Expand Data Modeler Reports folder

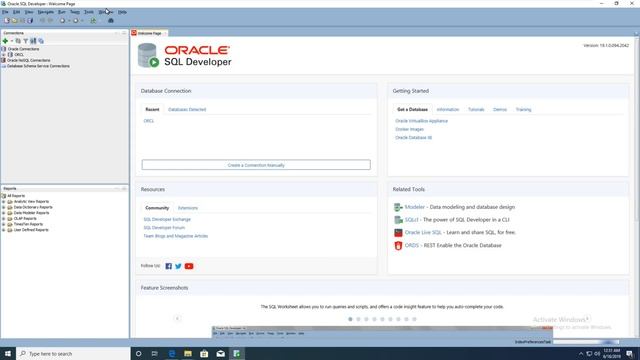tap(4, 213)
